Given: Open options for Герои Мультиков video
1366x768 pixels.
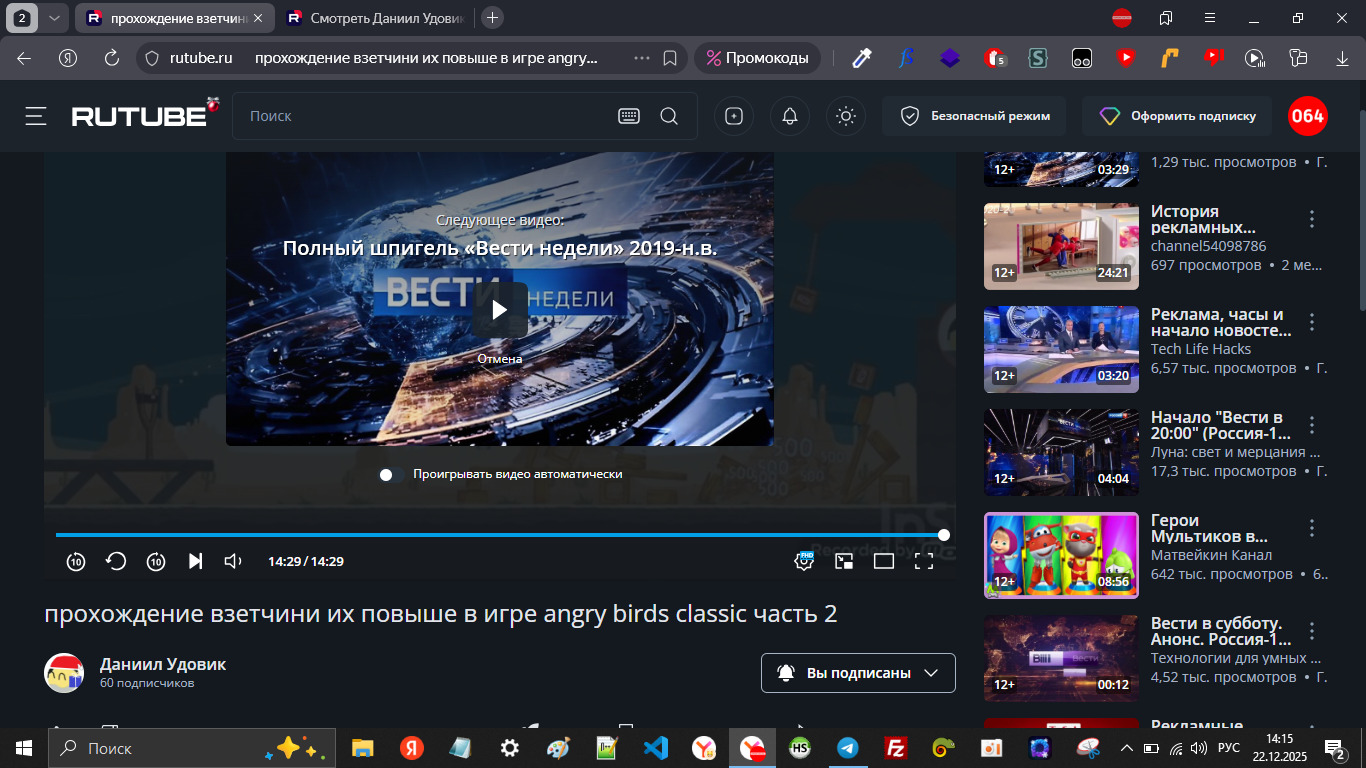Looking at the screenshot, I should tap(1313, 527).
